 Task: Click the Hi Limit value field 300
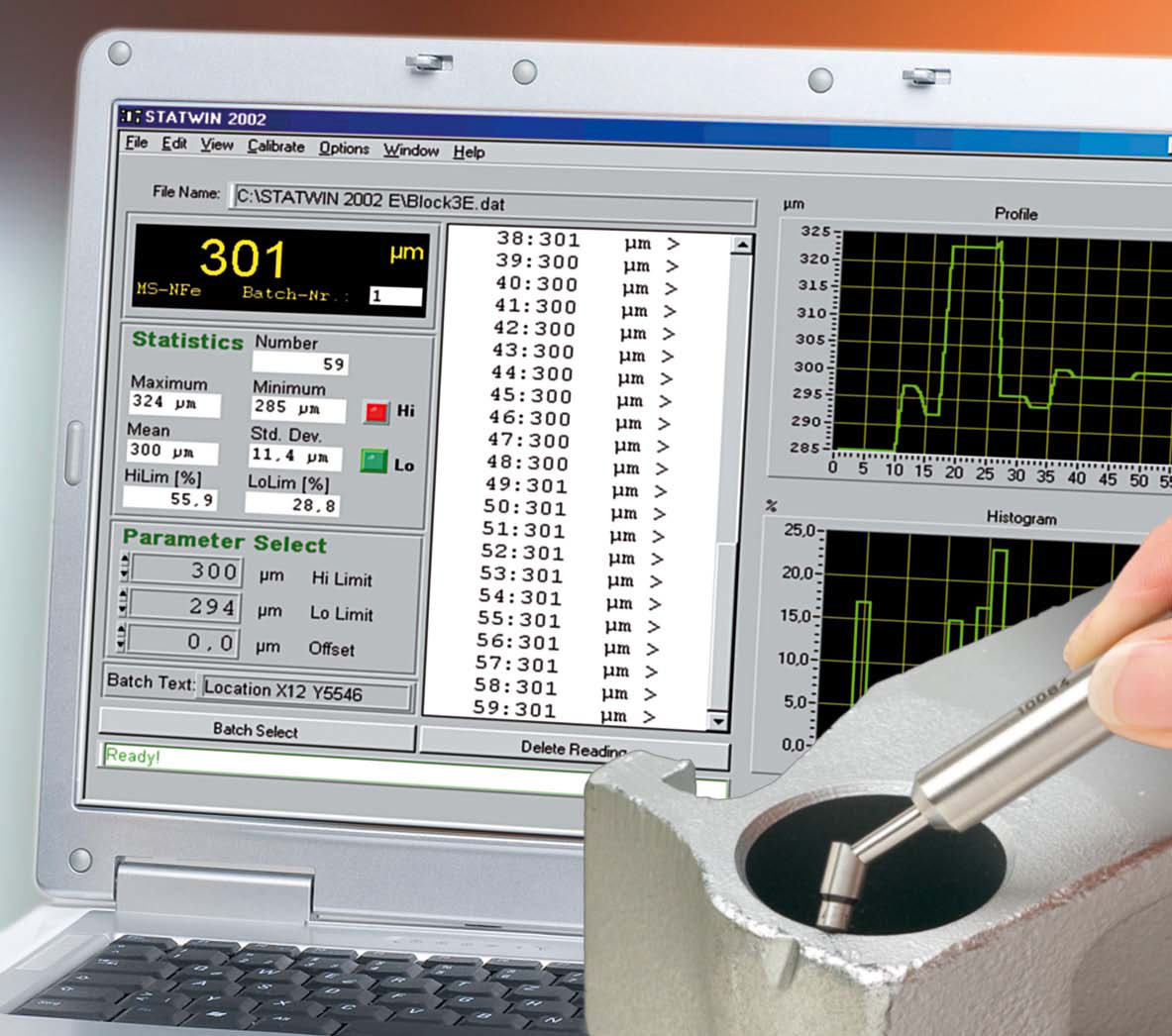coord(186,570)
